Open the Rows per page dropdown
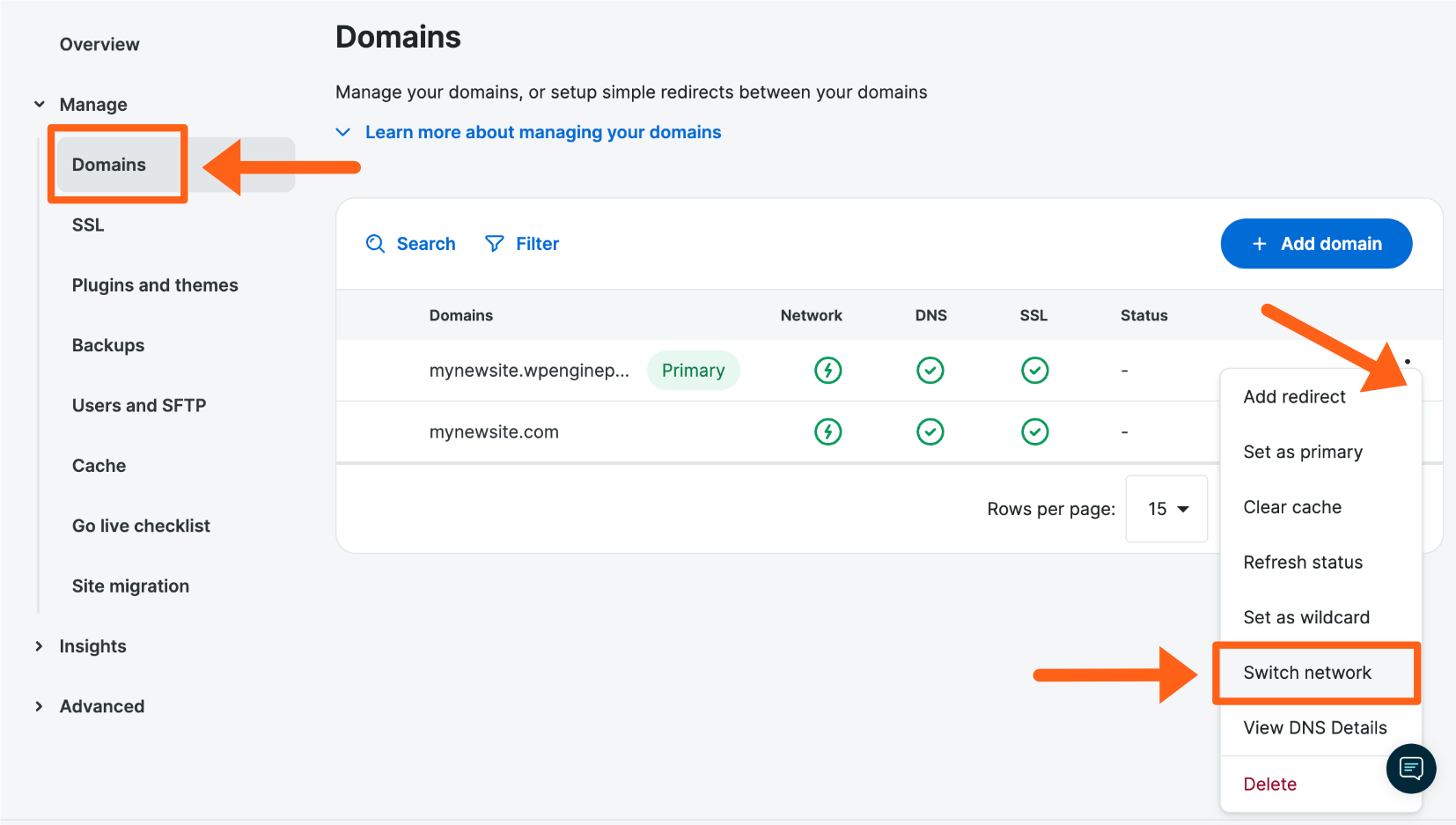Viewport: 1456px width, 825px height. pyautogui.click(x=1166, y=509)
